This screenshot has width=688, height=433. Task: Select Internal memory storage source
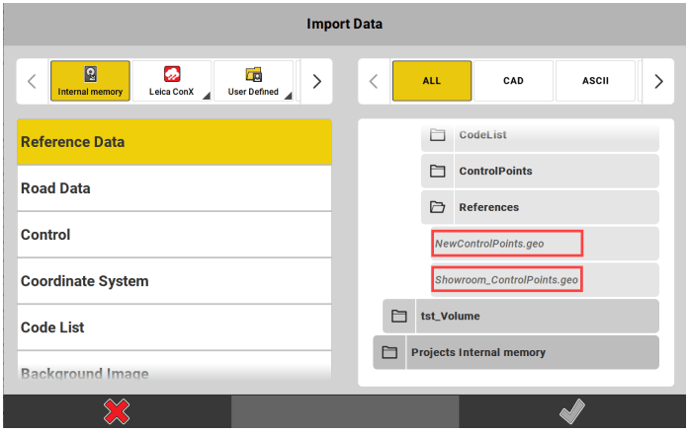pos(90,81)
